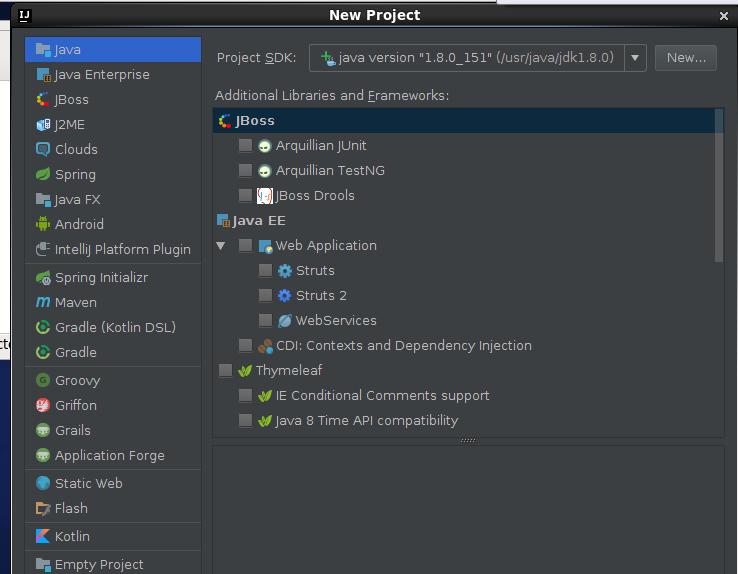Click the IntelliJ IJ logo in title bar
738x574 pixels.
pos(24,16)
